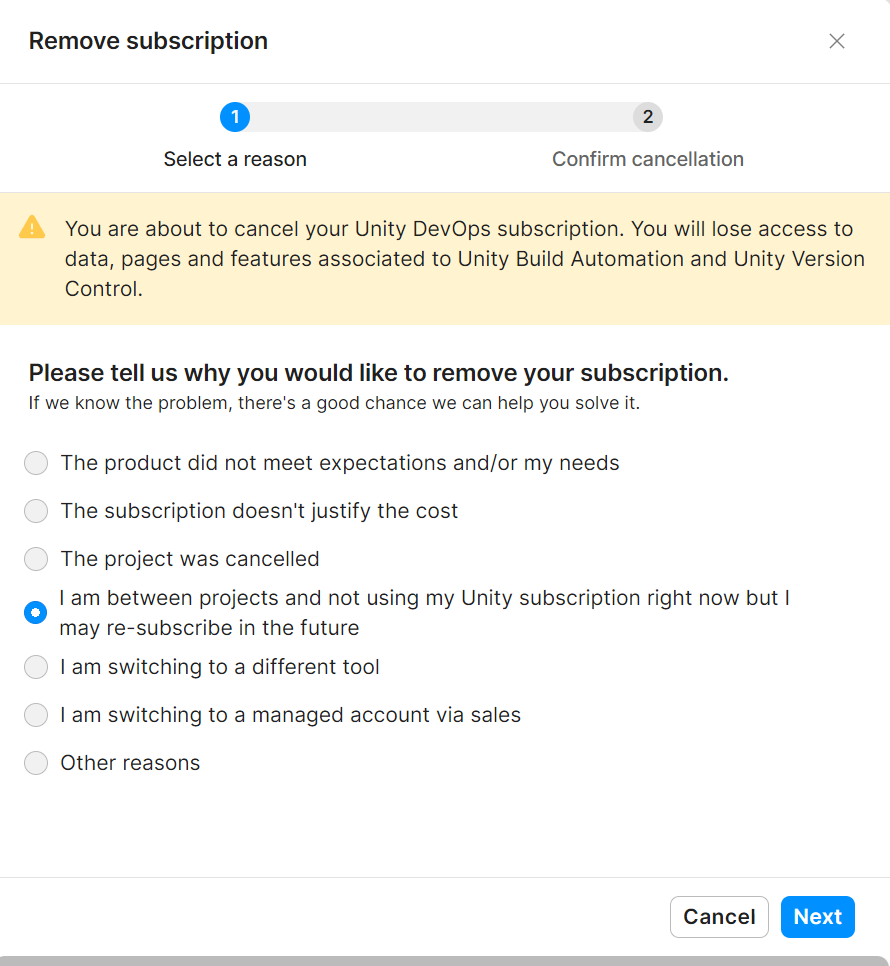Click the 'If we know the problem' subtitle

[334, 403]
